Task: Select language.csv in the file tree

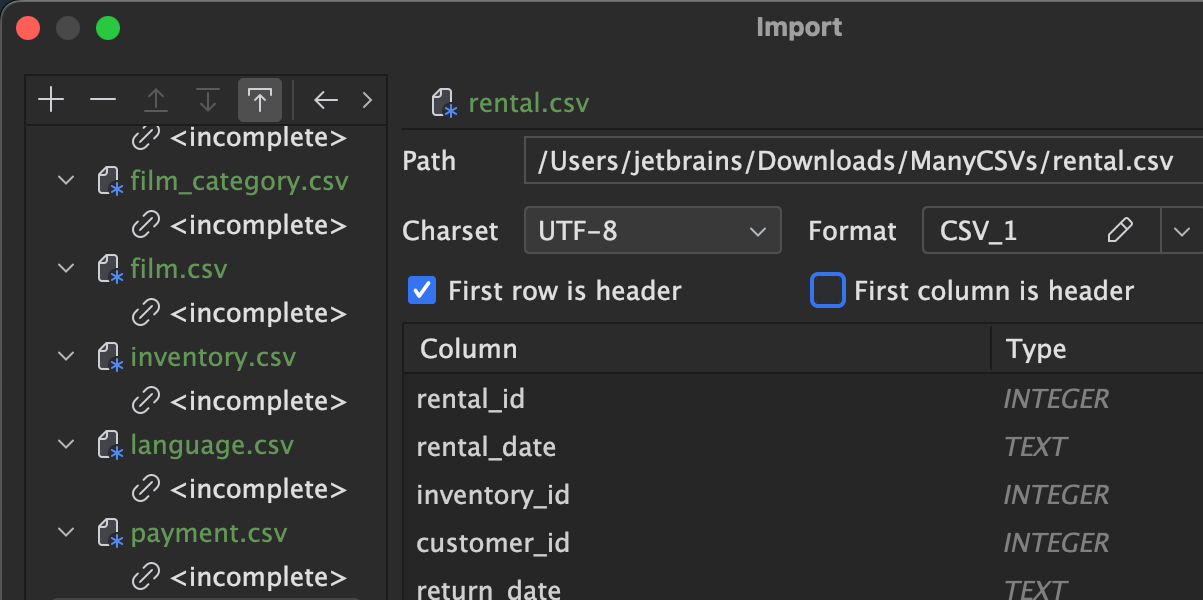Action: (212, 445)
